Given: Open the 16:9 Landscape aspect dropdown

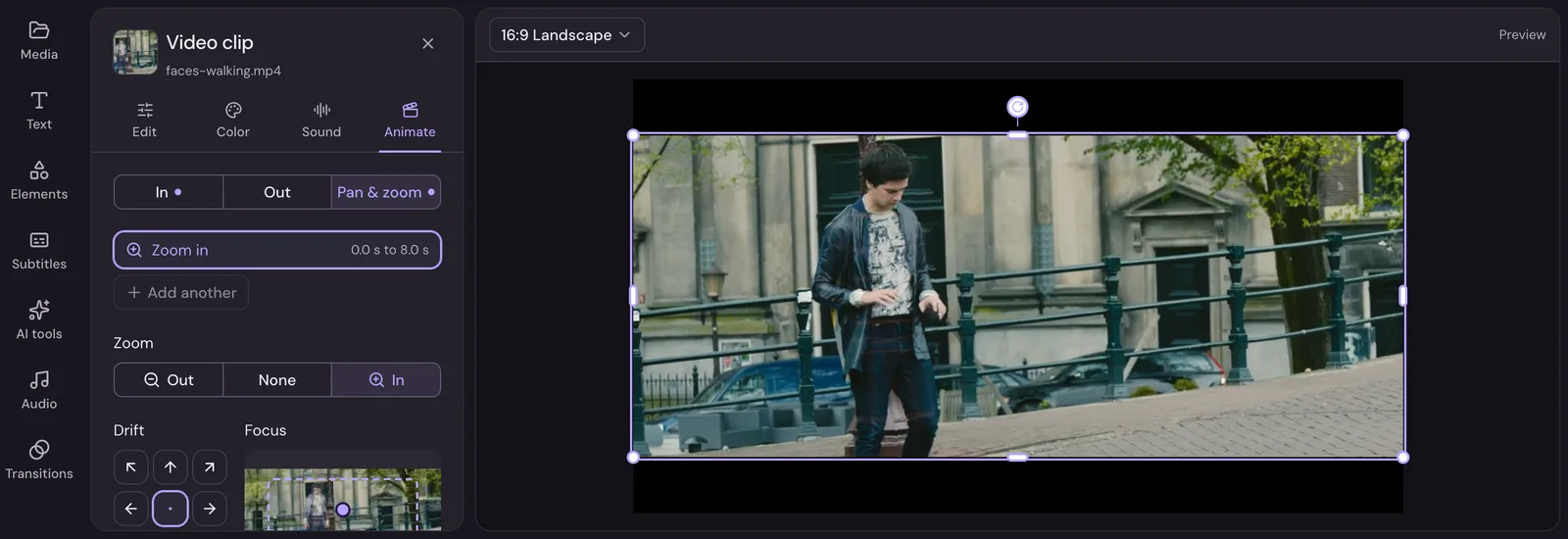Looking at the screenshot, I should [566, 35].
